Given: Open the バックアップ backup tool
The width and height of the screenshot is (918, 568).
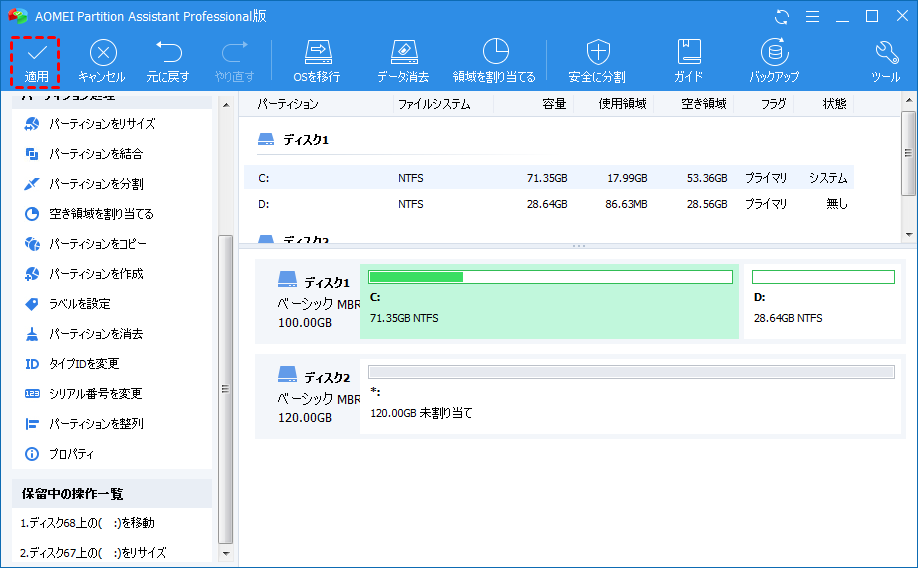Looking at the screenshot, I should coord(774,62).
